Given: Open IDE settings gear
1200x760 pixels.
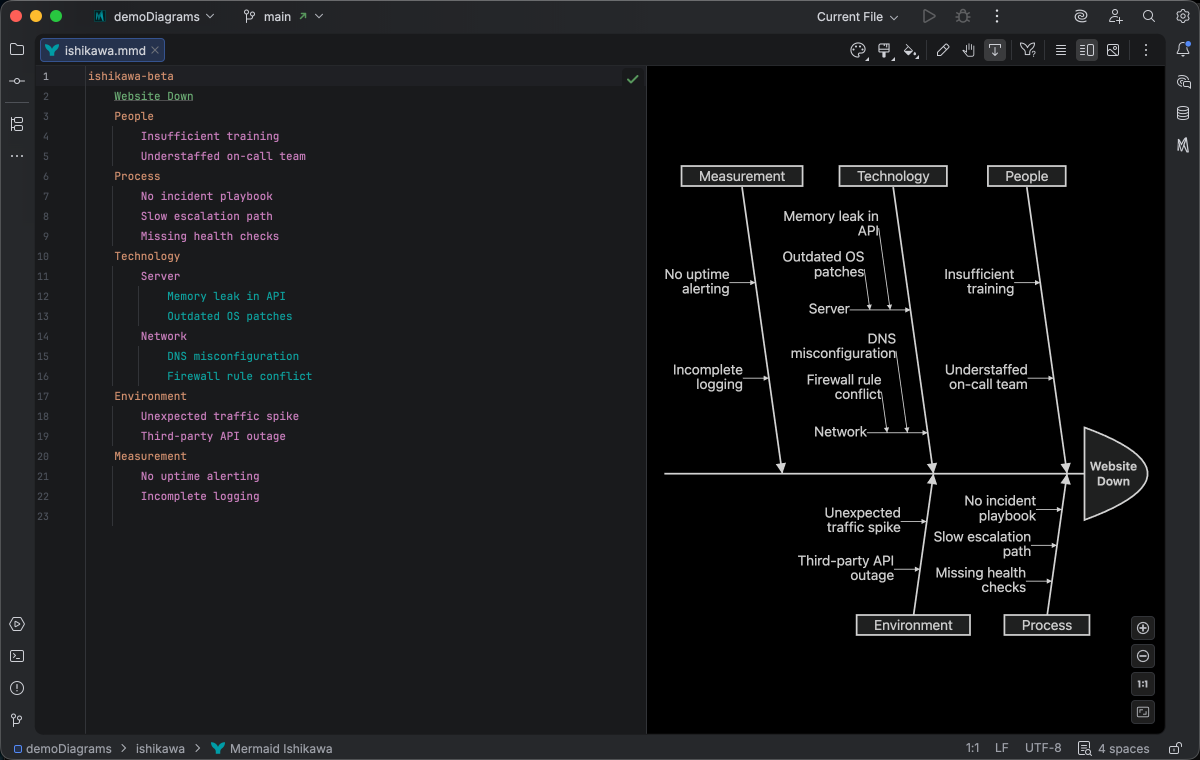Looking at the screenshot, I should pos(1183,16).
